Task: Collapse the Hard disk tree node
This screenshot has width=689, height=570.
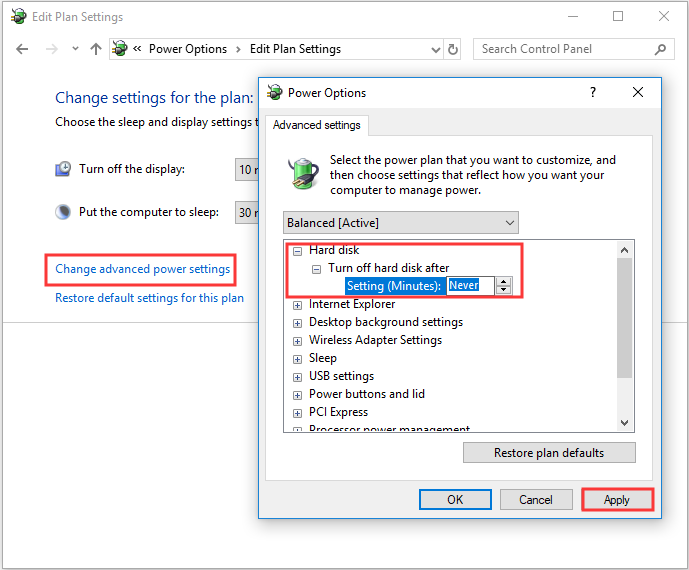Action: [297, 250]
